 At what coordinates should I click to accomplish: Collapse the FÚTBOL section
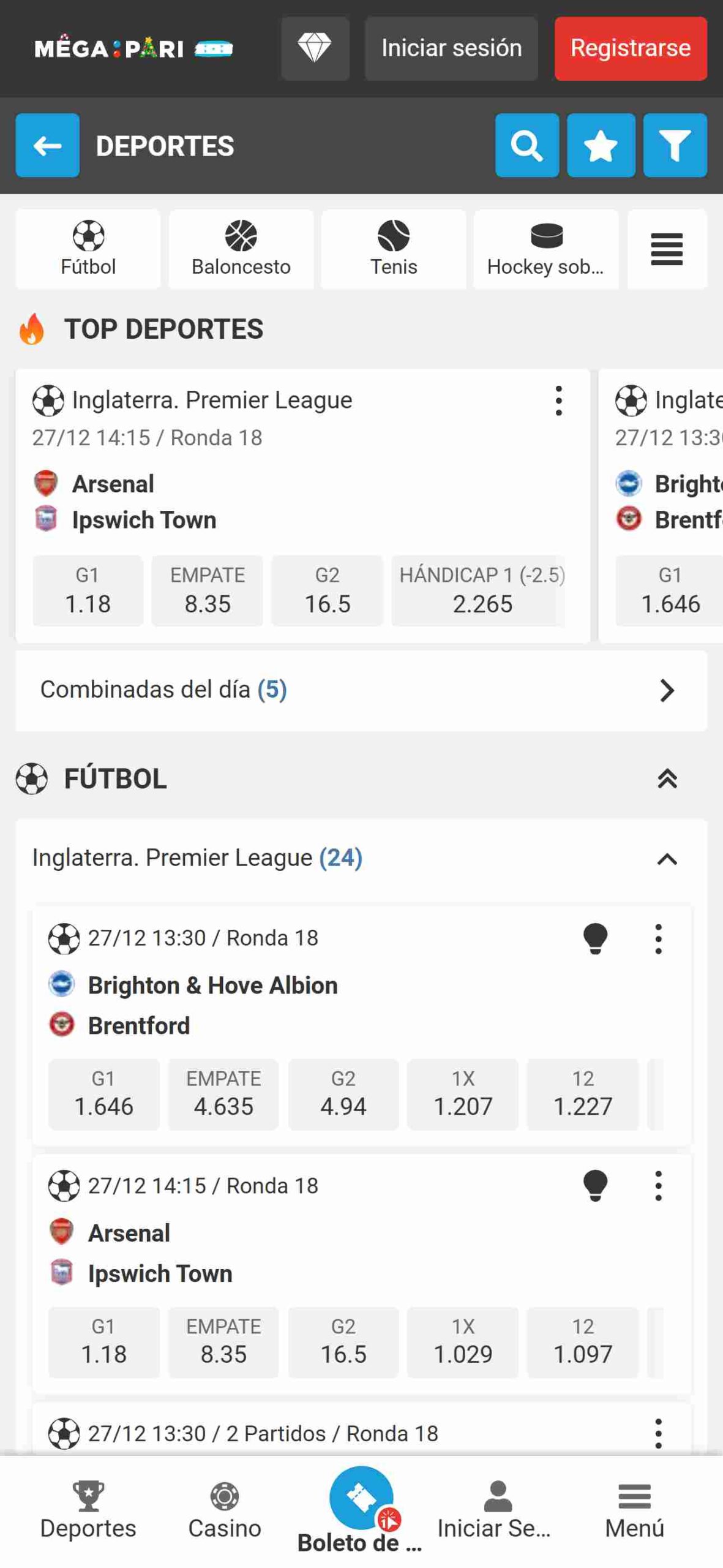click(667, 778)
